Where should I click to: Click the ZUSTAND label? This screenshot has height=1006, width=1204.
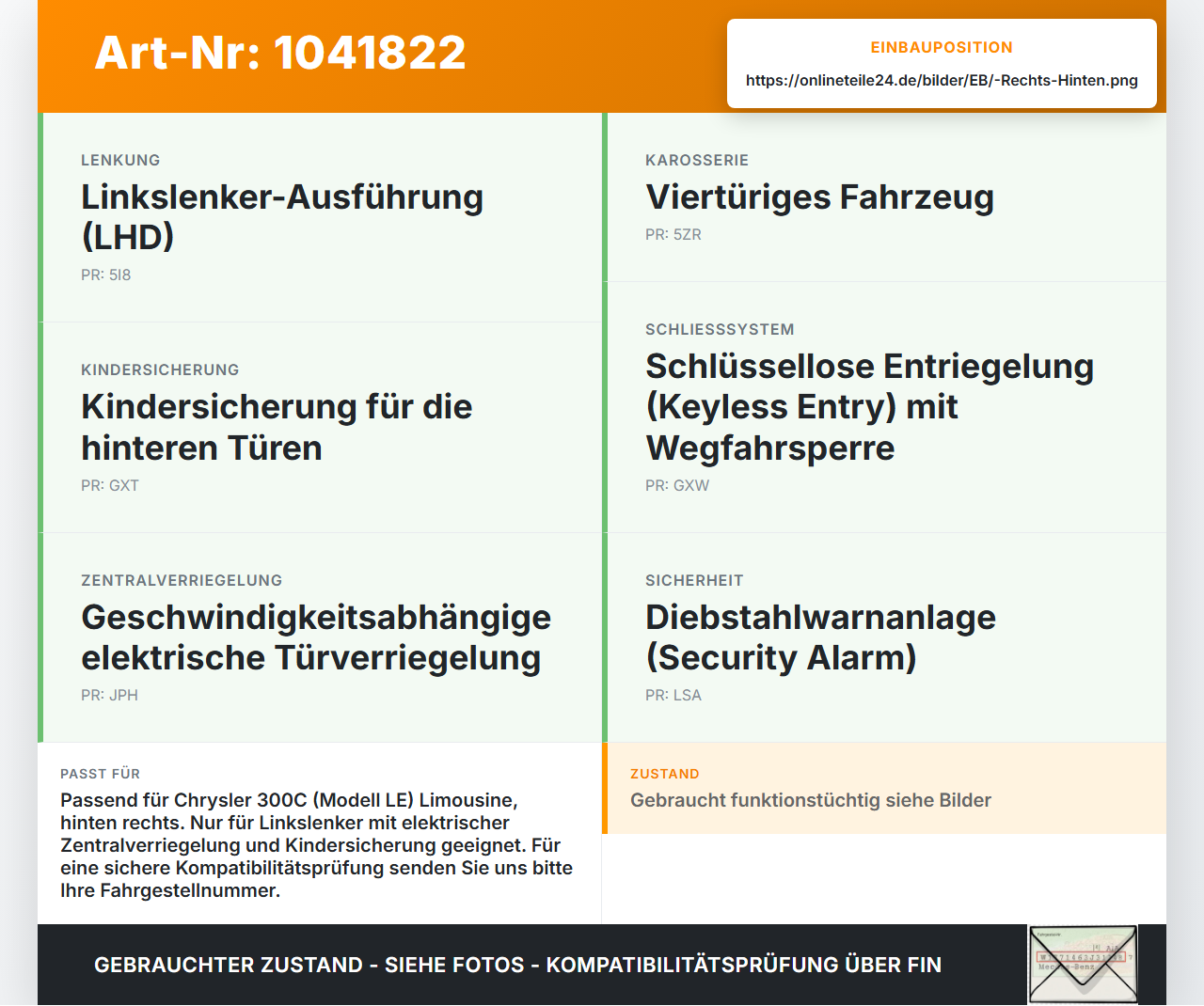pos(665,774)
